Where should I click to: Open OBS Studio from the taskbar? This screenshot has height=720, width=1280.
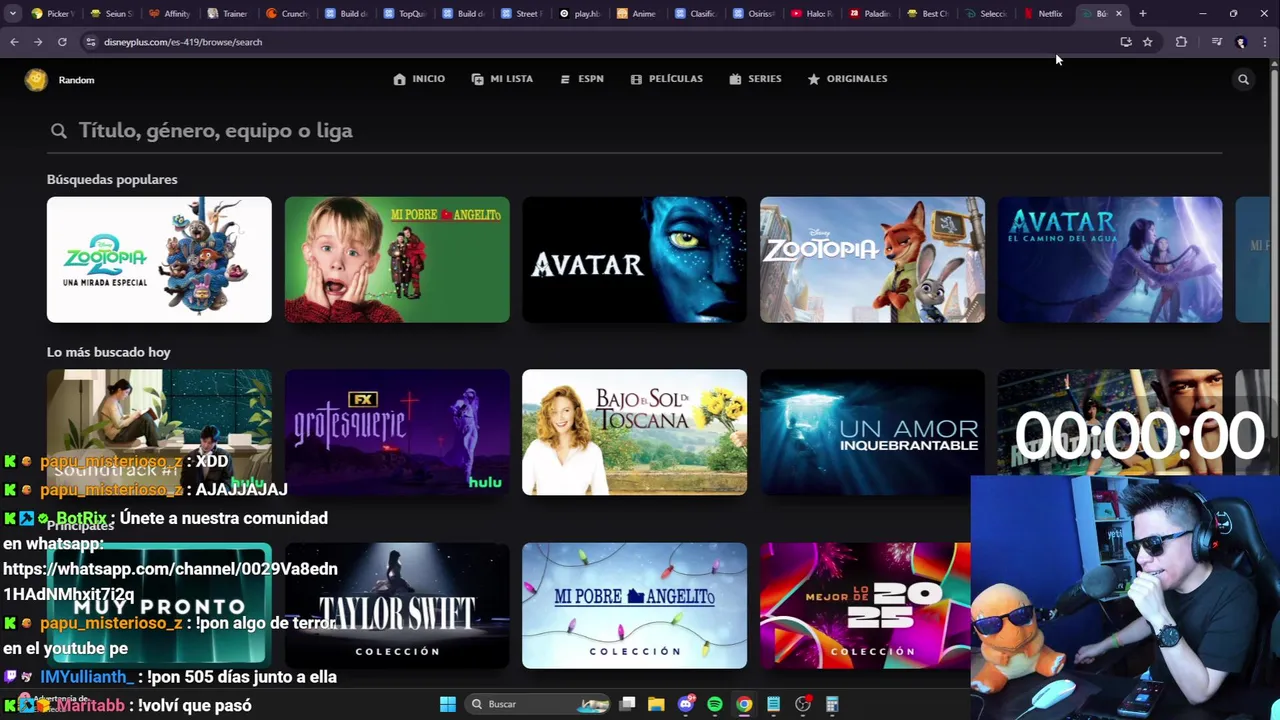802,704
